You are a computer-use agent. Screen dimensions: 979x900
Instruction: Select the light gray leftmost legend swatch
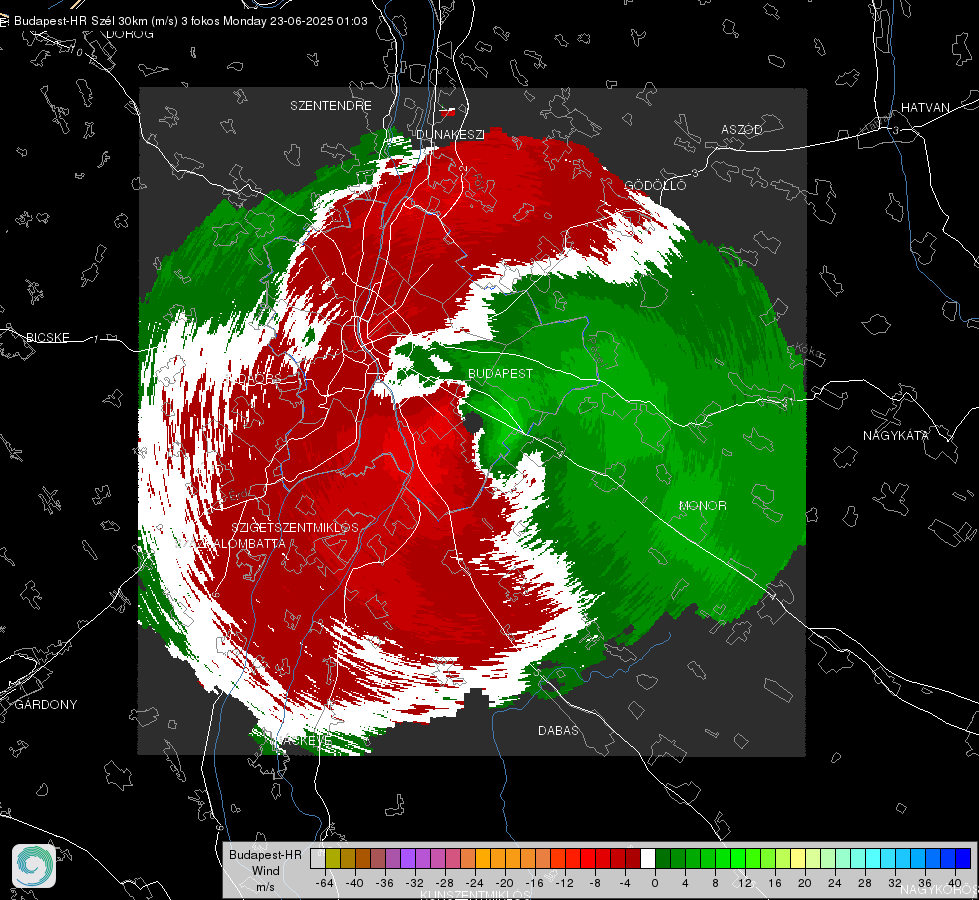[317, 858]
